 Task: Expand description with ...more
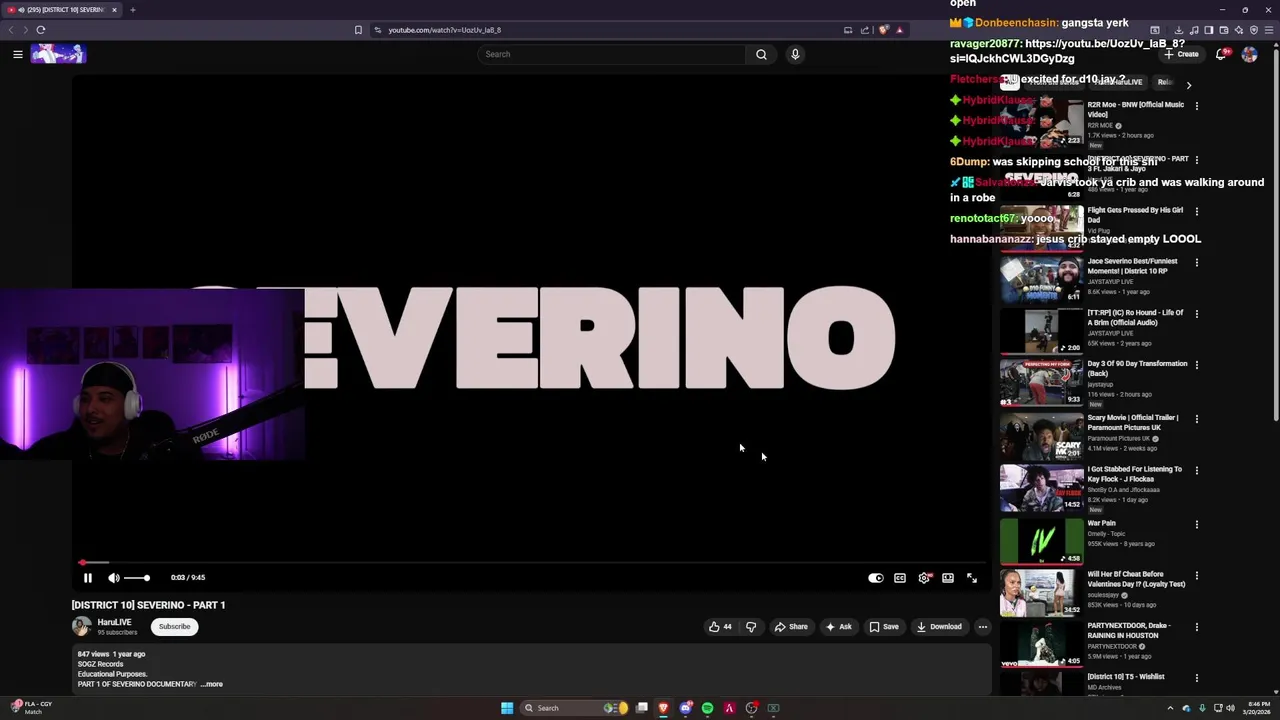(x=211, y=684)
